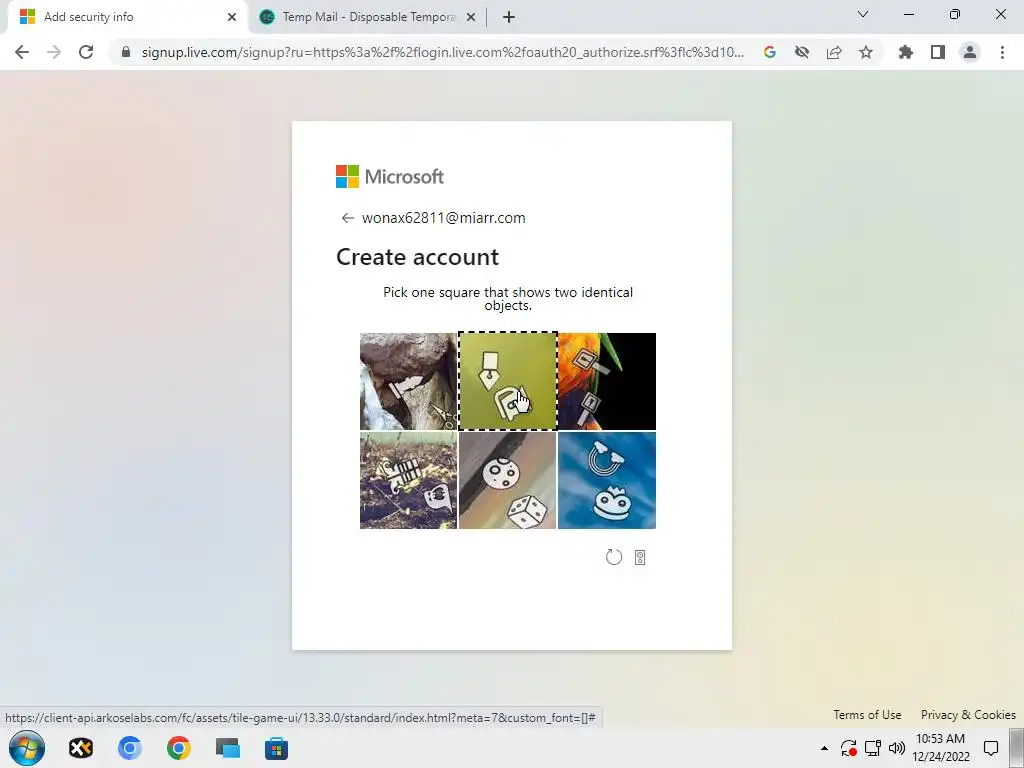Viewport: 1024px width, 768px height.
Task: Click the Microsoft logo
Action: 390,176
